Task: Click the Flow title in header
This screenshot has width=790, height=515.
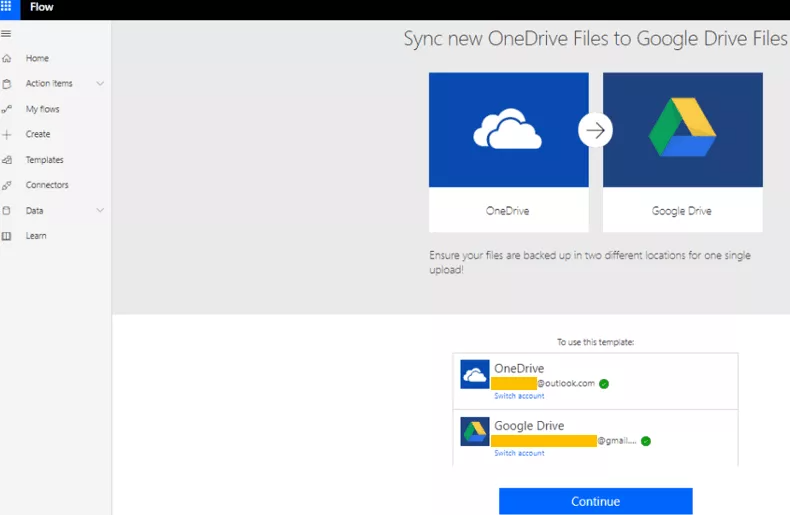Action: [x=41, y=7]
